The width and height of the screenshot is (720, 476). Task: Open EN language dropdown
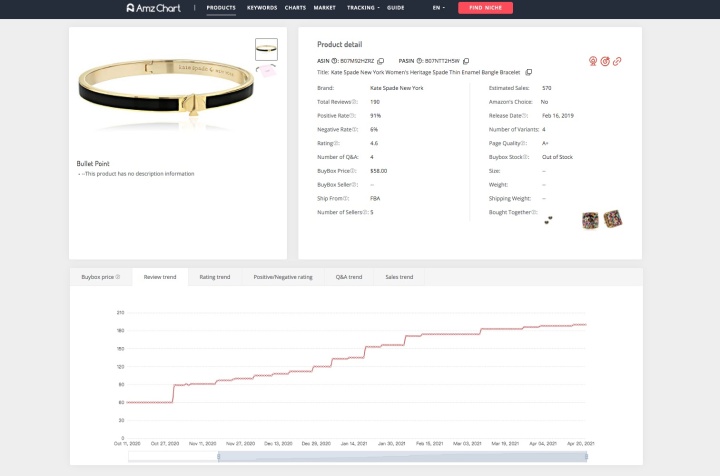point(439,8)
